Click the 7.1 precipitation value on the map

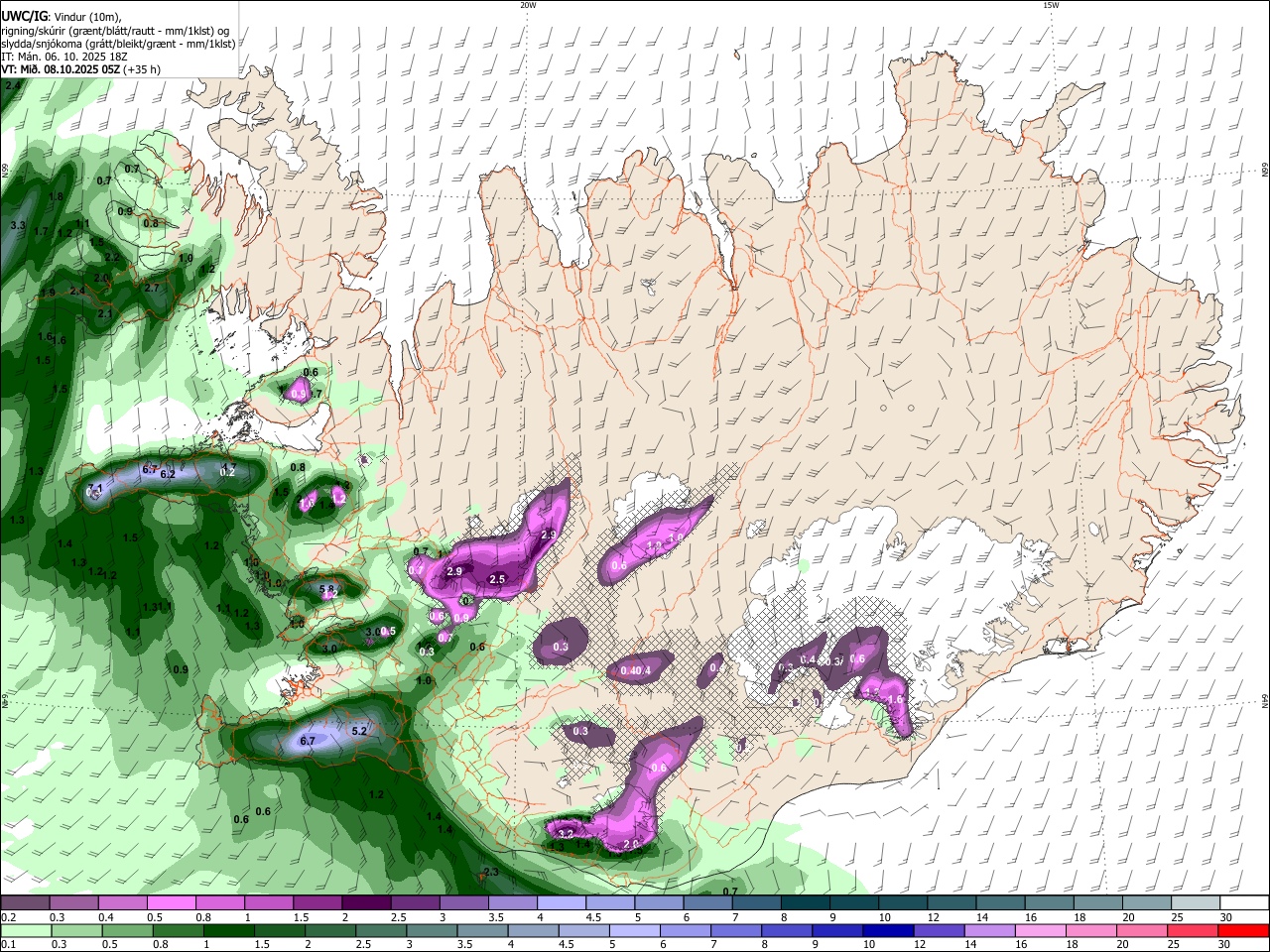(95, 489)
